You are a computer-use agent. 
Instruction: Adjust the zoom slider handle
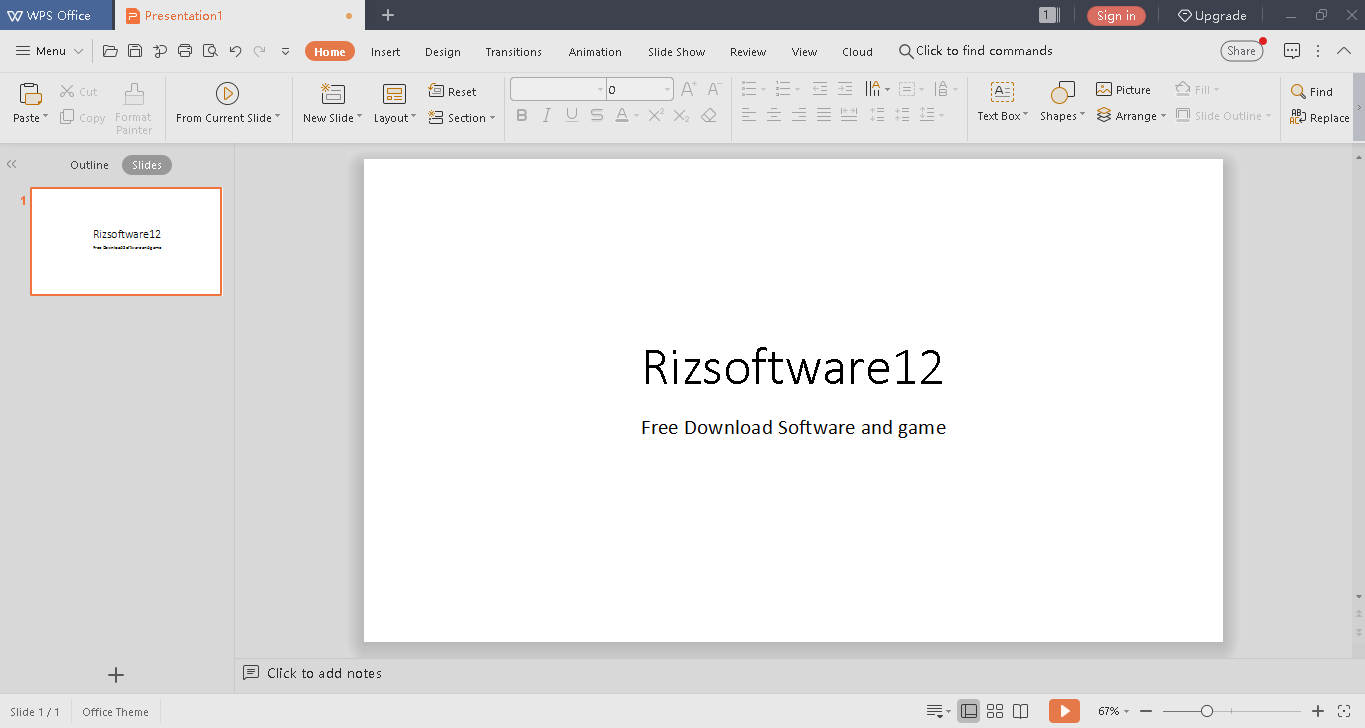(1207, 711)
